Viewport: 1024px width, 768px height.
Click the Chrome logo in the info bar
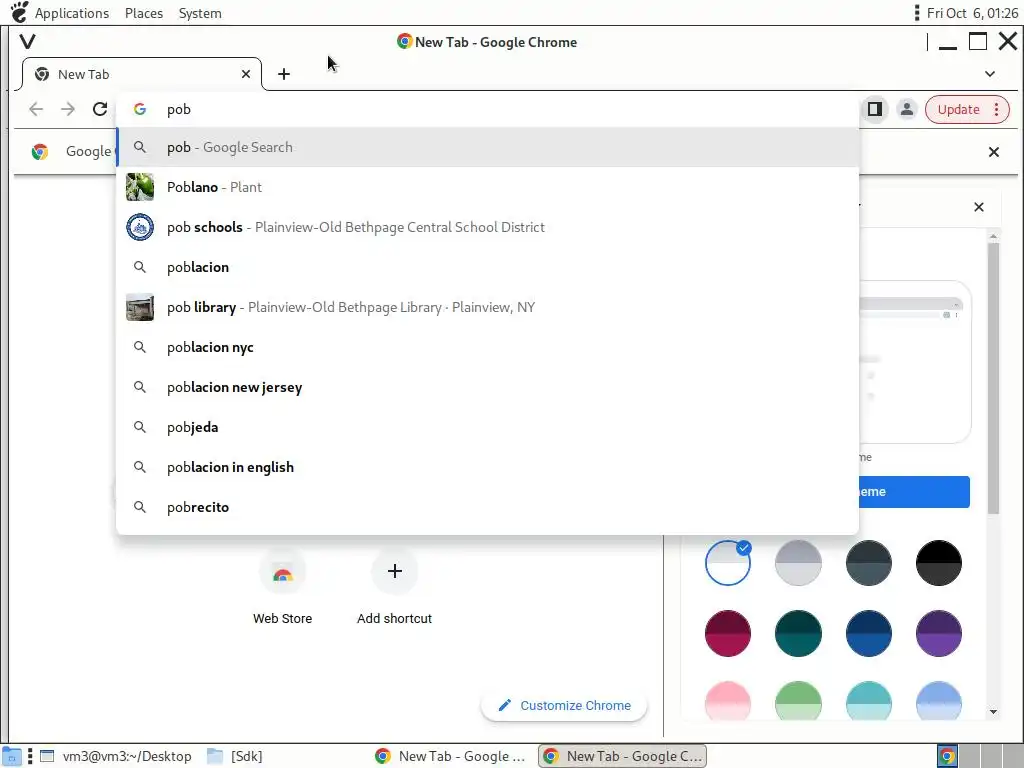point(40,152)
